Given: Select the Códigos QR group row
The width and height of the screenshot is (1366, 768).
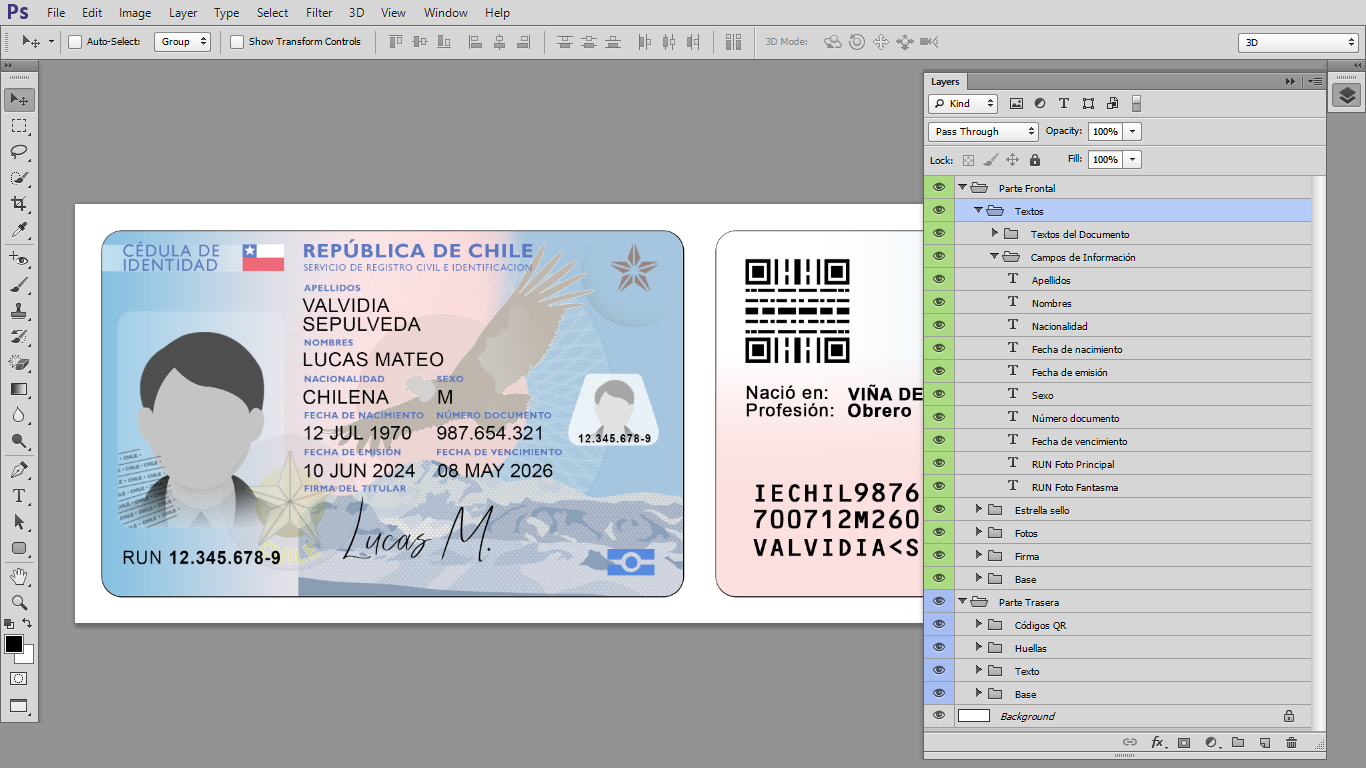Looking at the screenshot, I should tap(1133, 624).
